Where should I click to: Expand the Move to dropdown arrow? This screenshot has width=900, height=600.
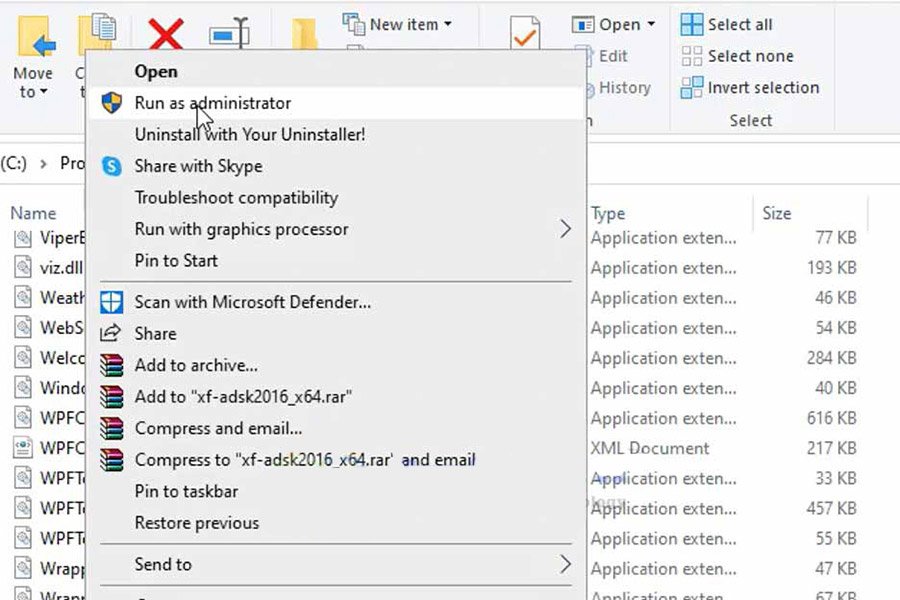(44, 92)
